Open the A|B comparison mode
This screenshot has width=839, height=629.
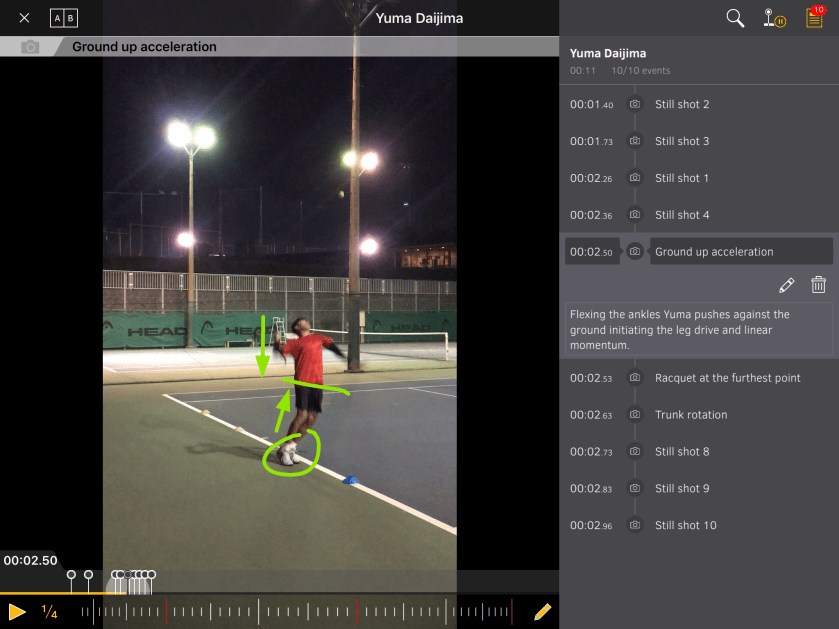[x=63, y=18]
